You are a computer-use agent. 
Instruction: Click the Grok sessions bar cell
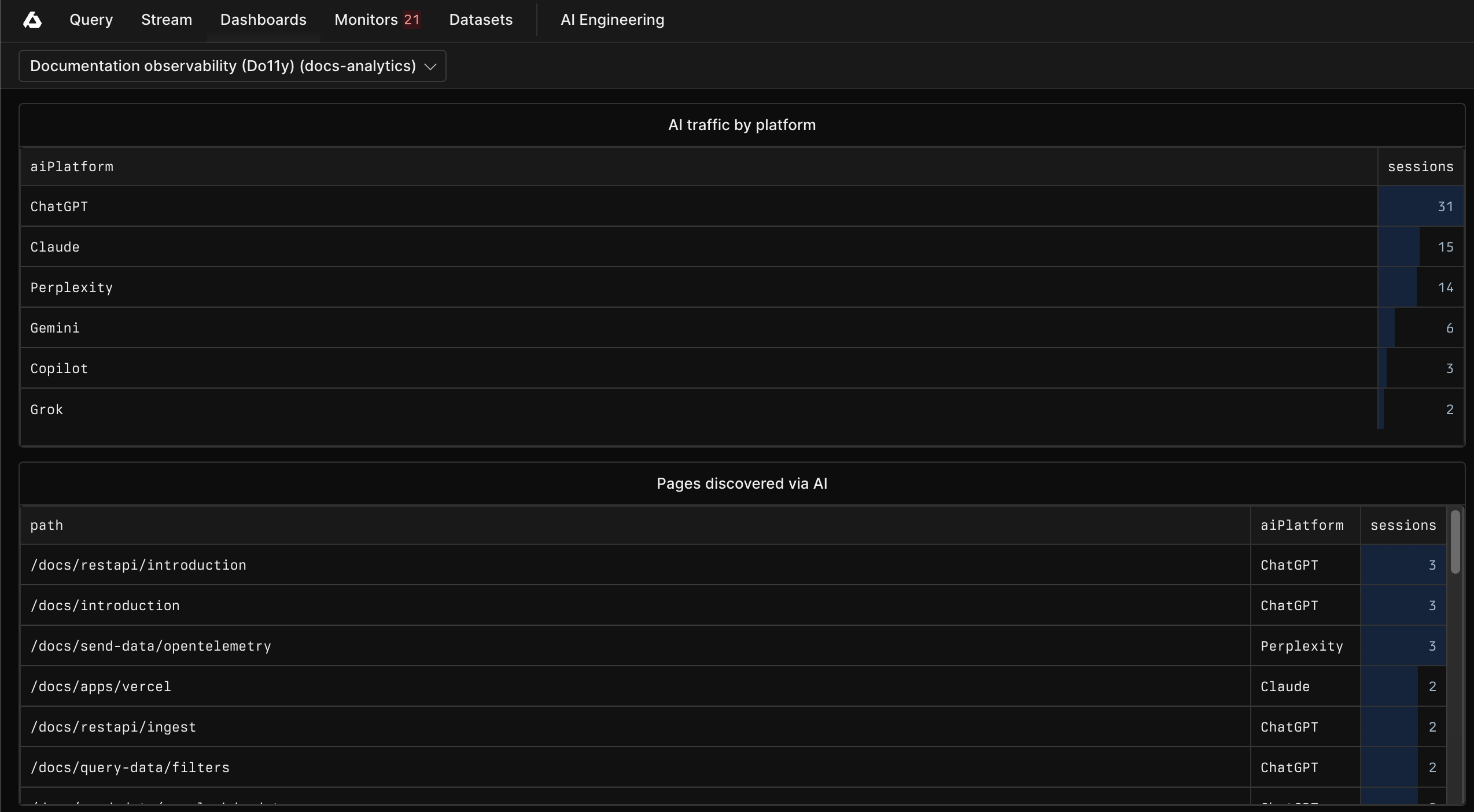tap(1420, 409)
